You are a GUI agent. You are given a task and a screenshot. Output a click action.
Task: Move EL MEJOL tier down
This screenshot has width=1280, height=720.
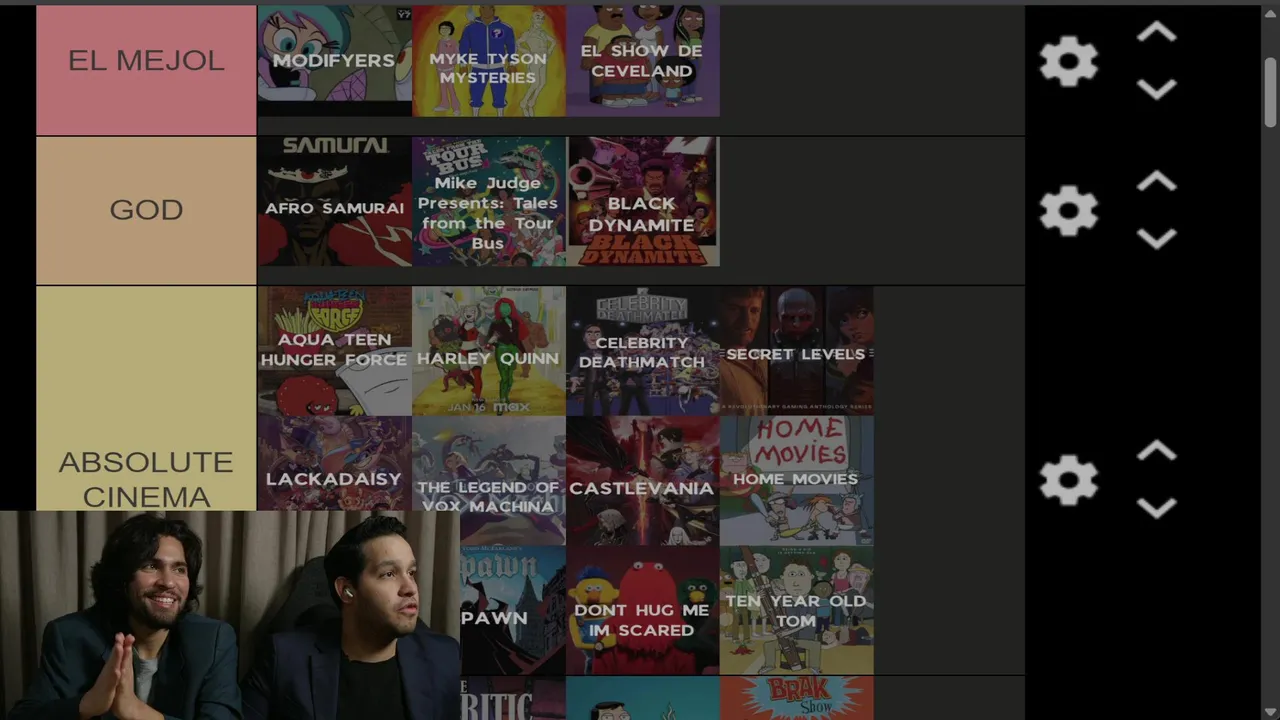click(x=1156, y=90)
